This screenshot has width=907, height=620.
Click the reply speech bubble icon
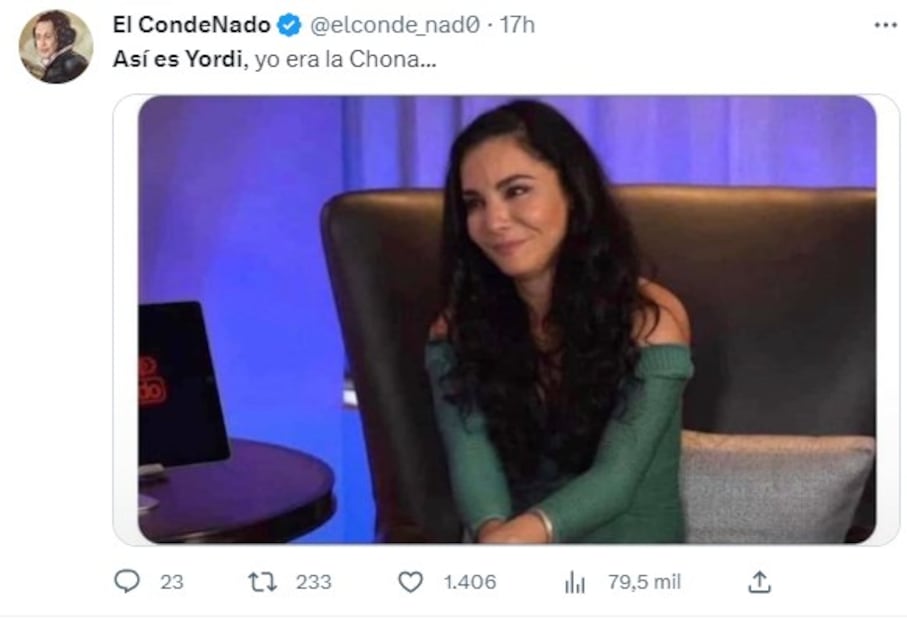tap(127, 581)
